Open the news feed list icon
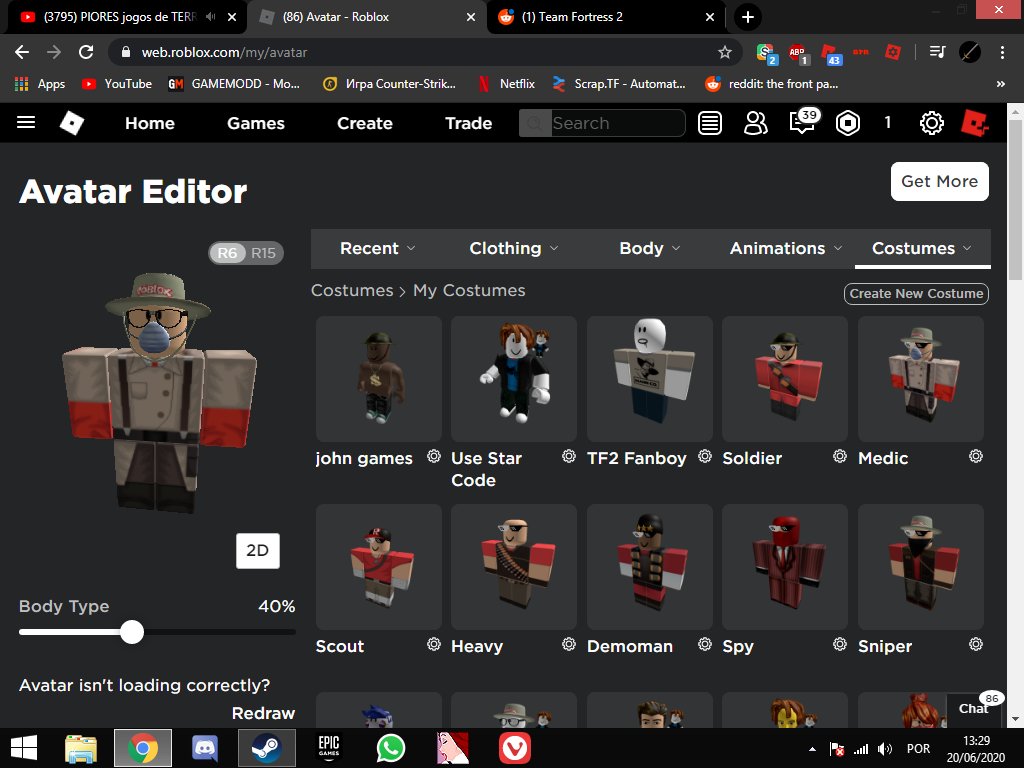Viewport: 1024px width, 768px height. pos(709,123)
